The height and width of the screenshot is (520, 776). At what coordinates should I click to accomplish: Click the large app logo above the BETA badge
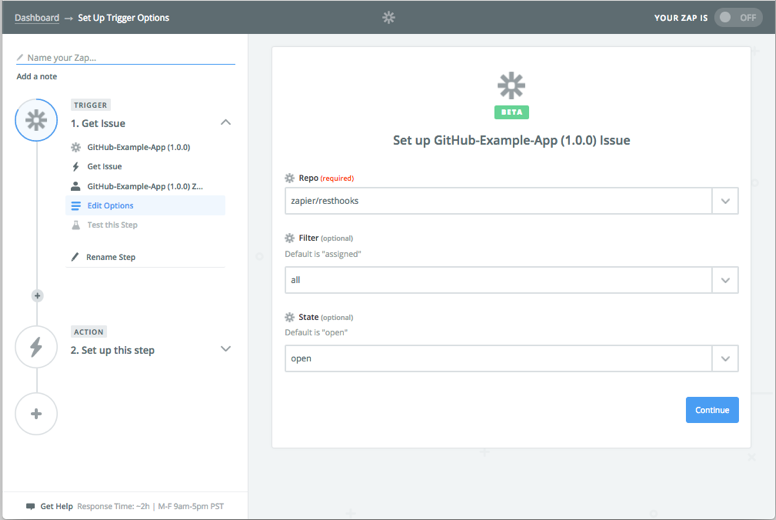[511, 86]
